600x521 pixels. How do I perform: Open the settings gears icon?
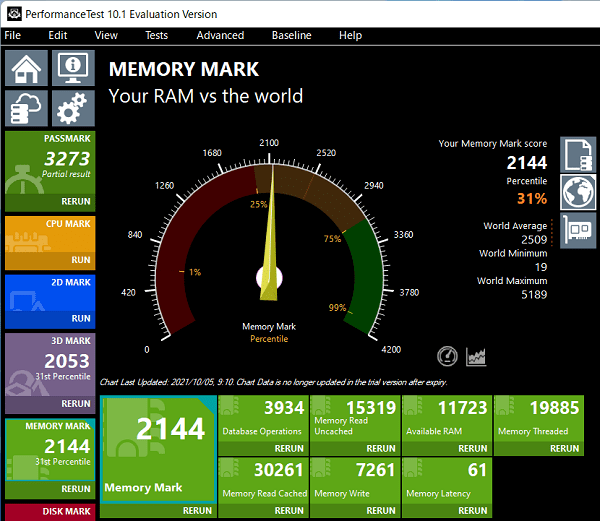(73, 108)
